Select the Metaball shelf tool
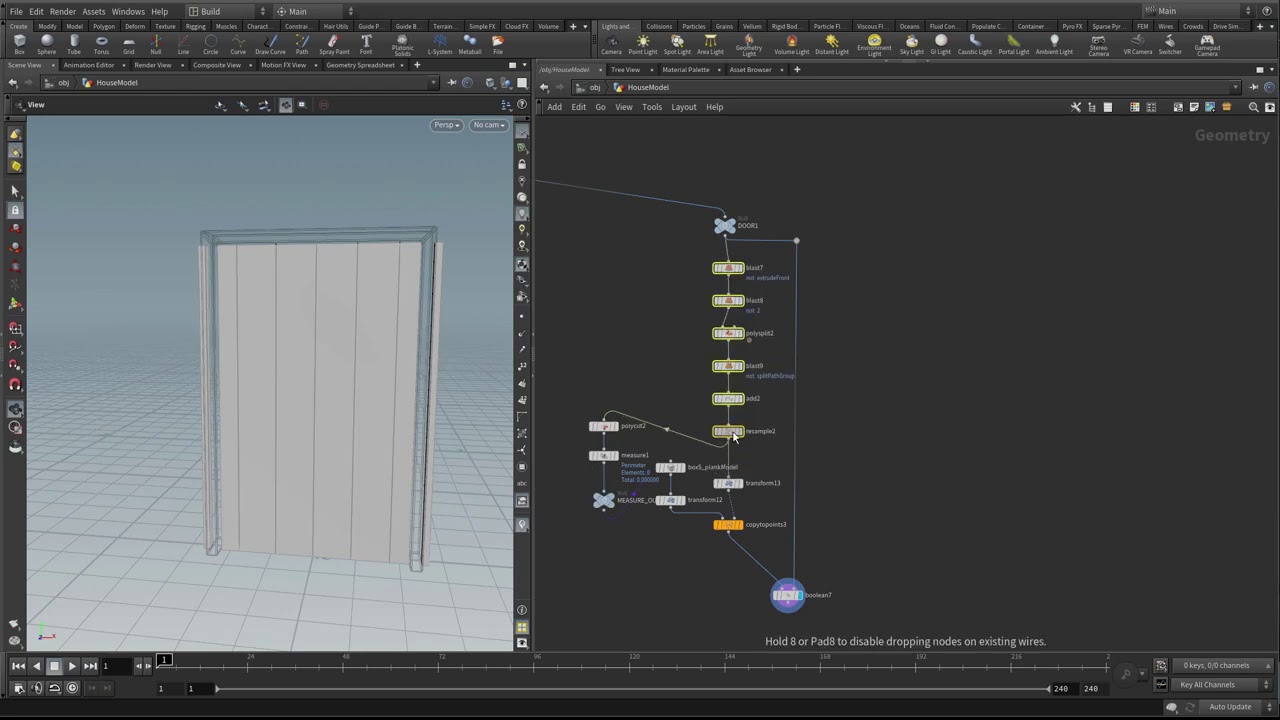The height and width of the screenshot is (720, 1280). click(469, 44)
